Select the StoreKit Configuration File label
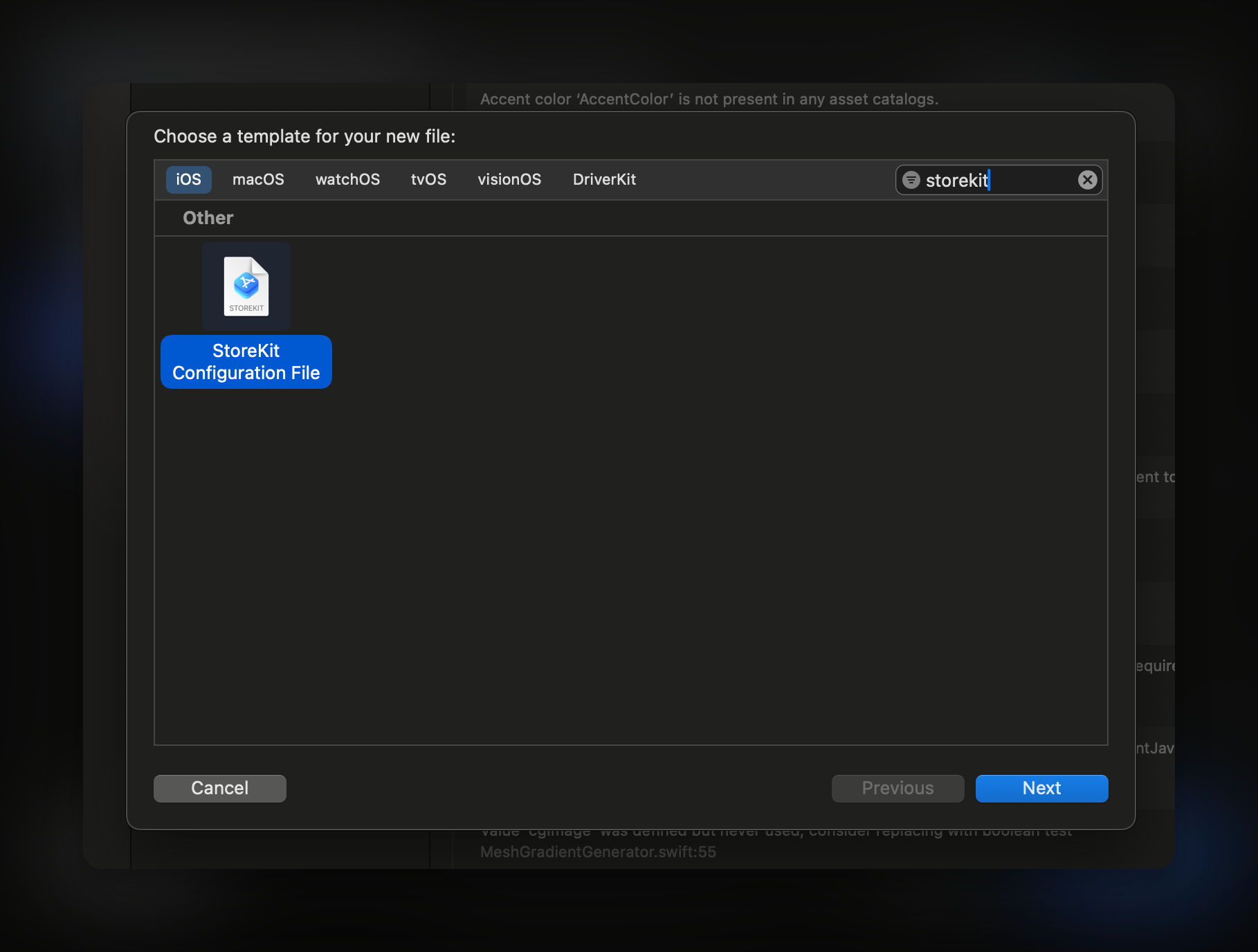Screen dimensions: 1258x952 point(246,362)
